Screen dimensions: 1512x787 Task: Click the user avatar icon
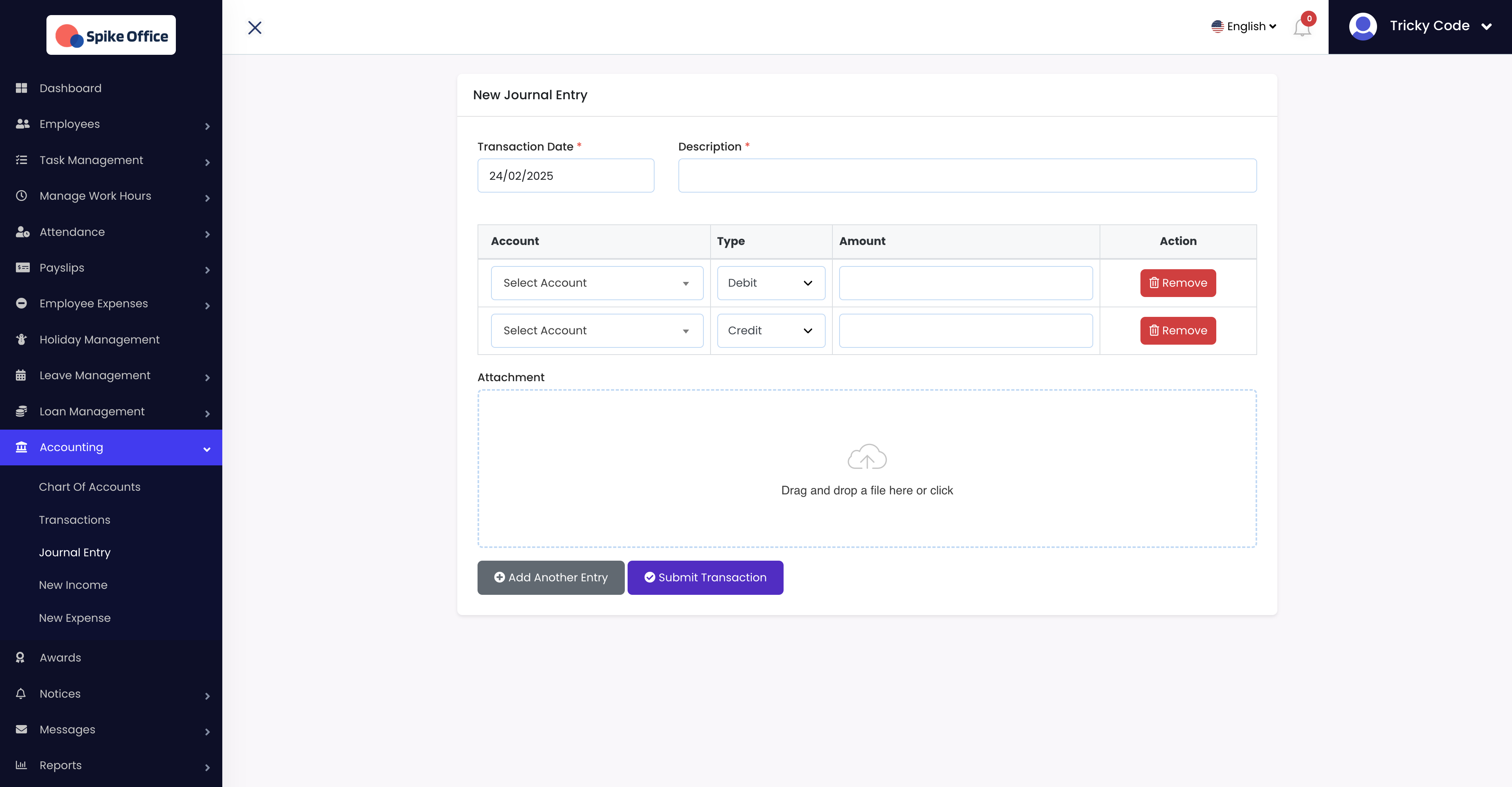click(1362, 27)
